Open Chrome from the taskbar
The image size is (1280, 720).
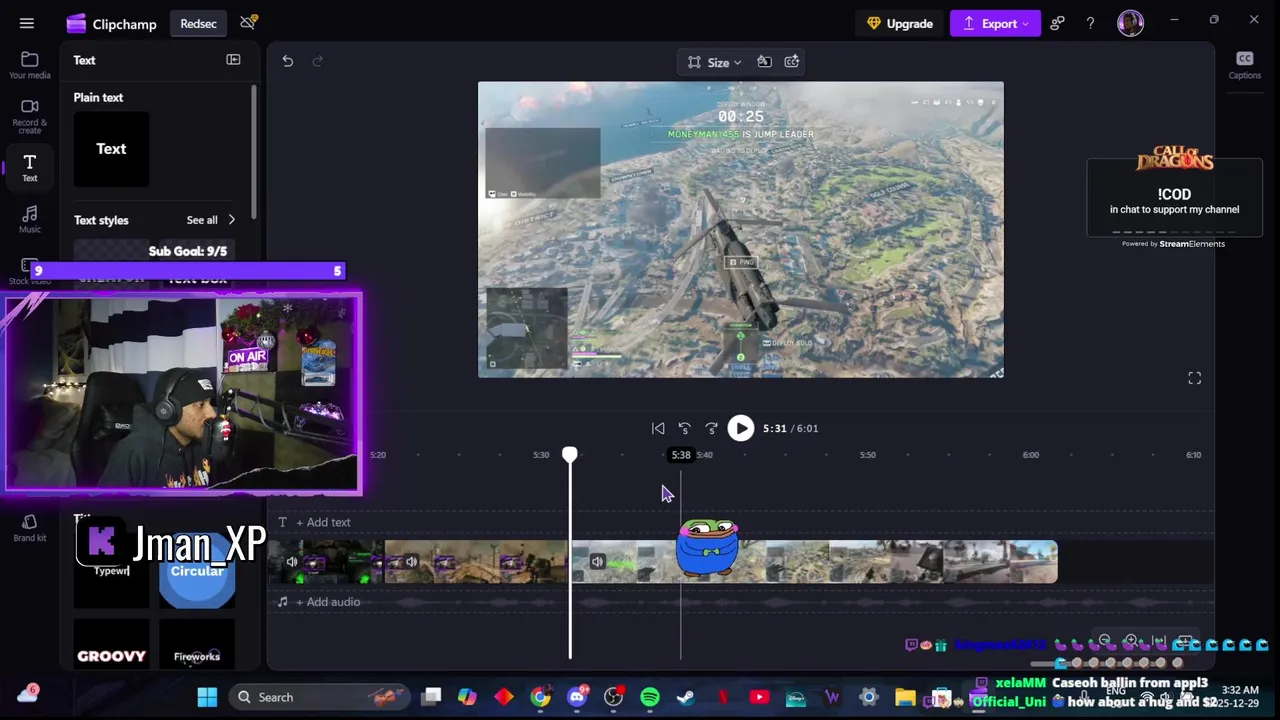[540, 697]
